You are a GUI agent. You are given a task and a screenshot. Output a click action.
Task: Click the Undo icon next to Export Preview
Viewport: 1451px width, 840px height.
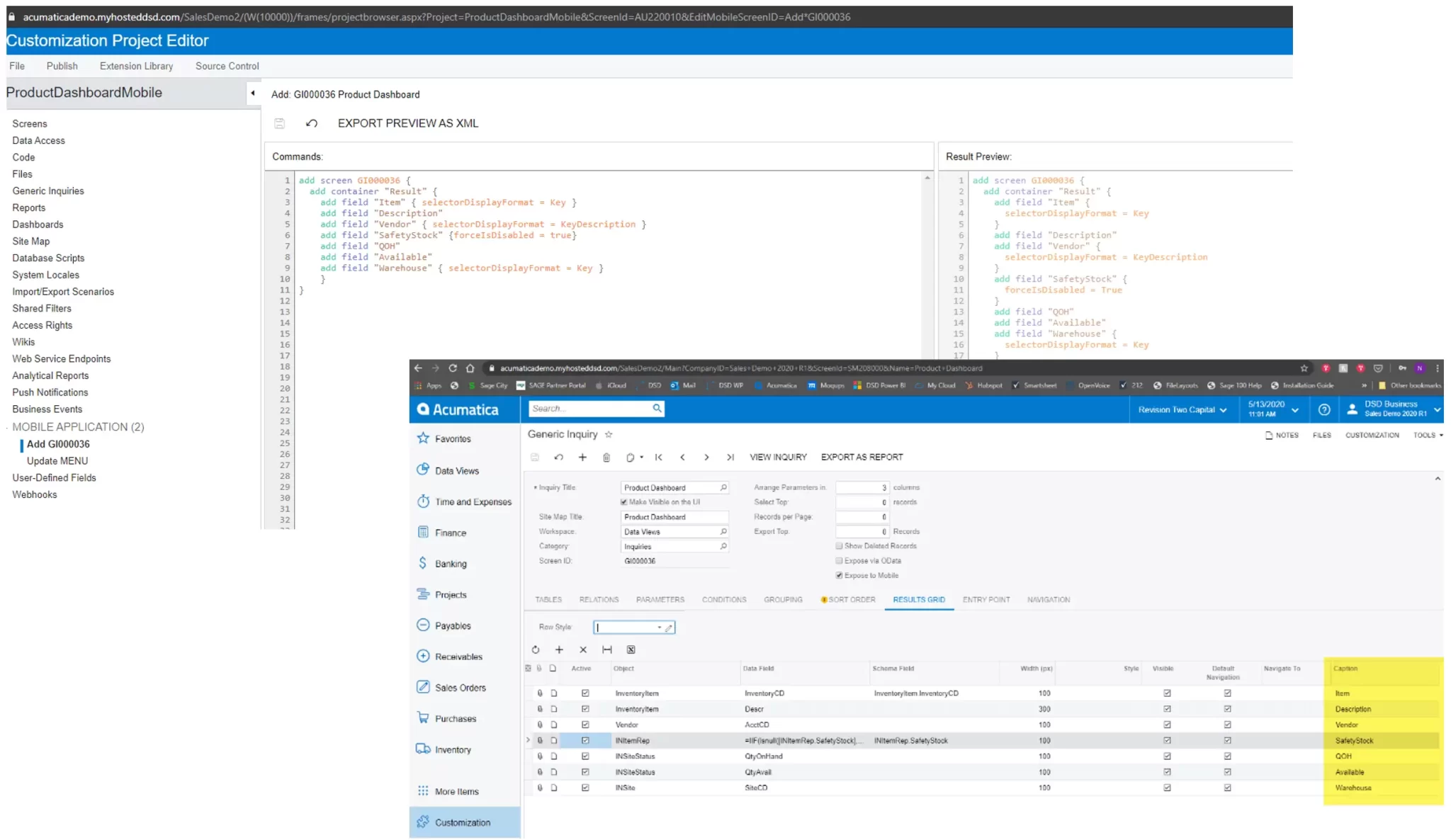(311, 123)
